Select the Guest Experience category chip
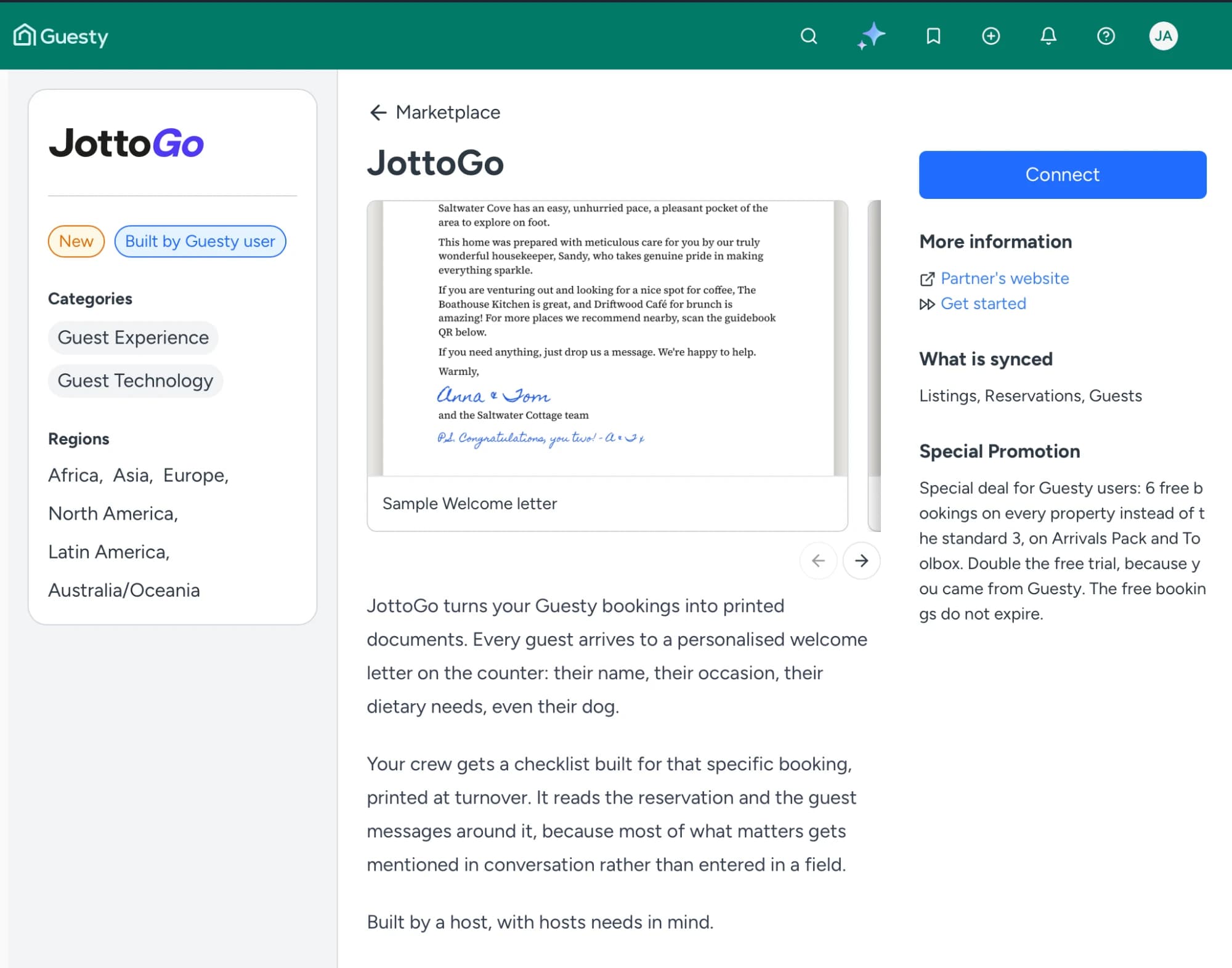Image resolution: width=1232 pixels, height=968 pixels. [133, 337]
